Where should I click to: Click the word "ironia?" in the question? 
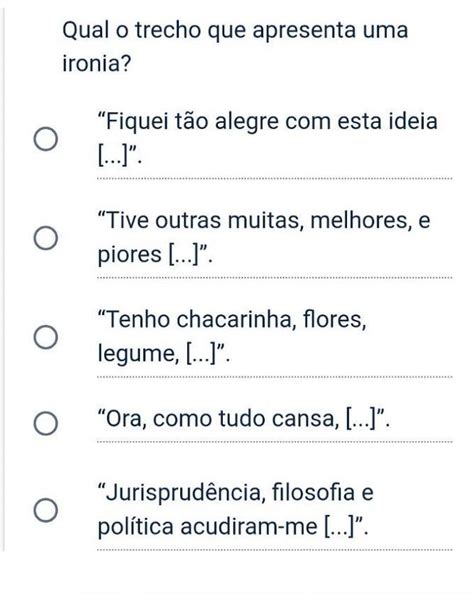pyautogui.click(x=96, y=63)
